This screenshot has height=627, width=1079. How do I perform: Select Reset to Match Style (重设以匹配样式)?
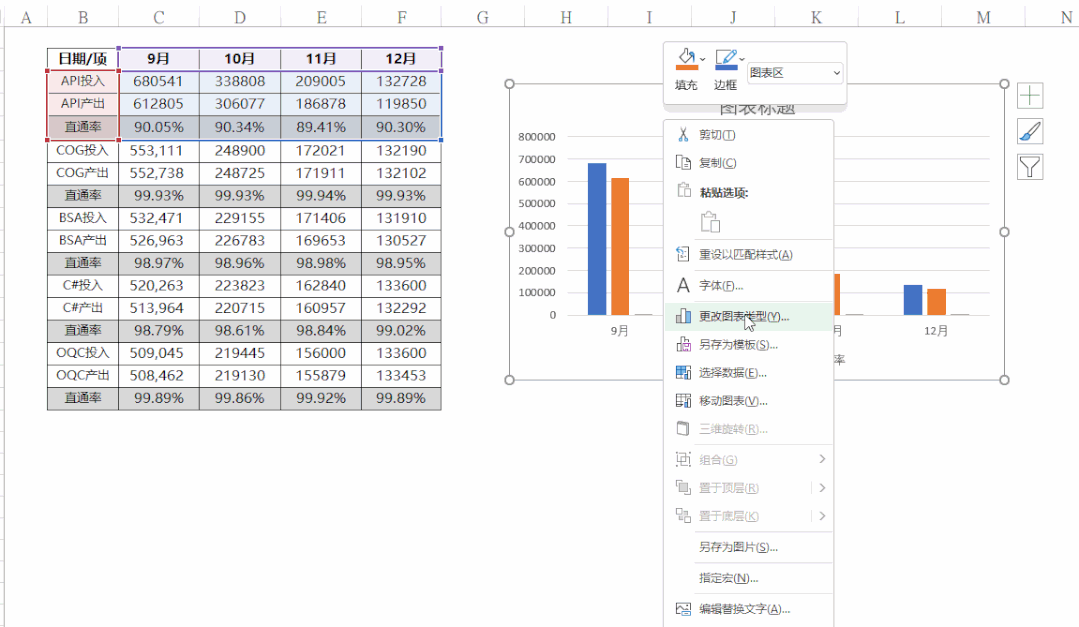pyautogui.click(x=749, y=255)
